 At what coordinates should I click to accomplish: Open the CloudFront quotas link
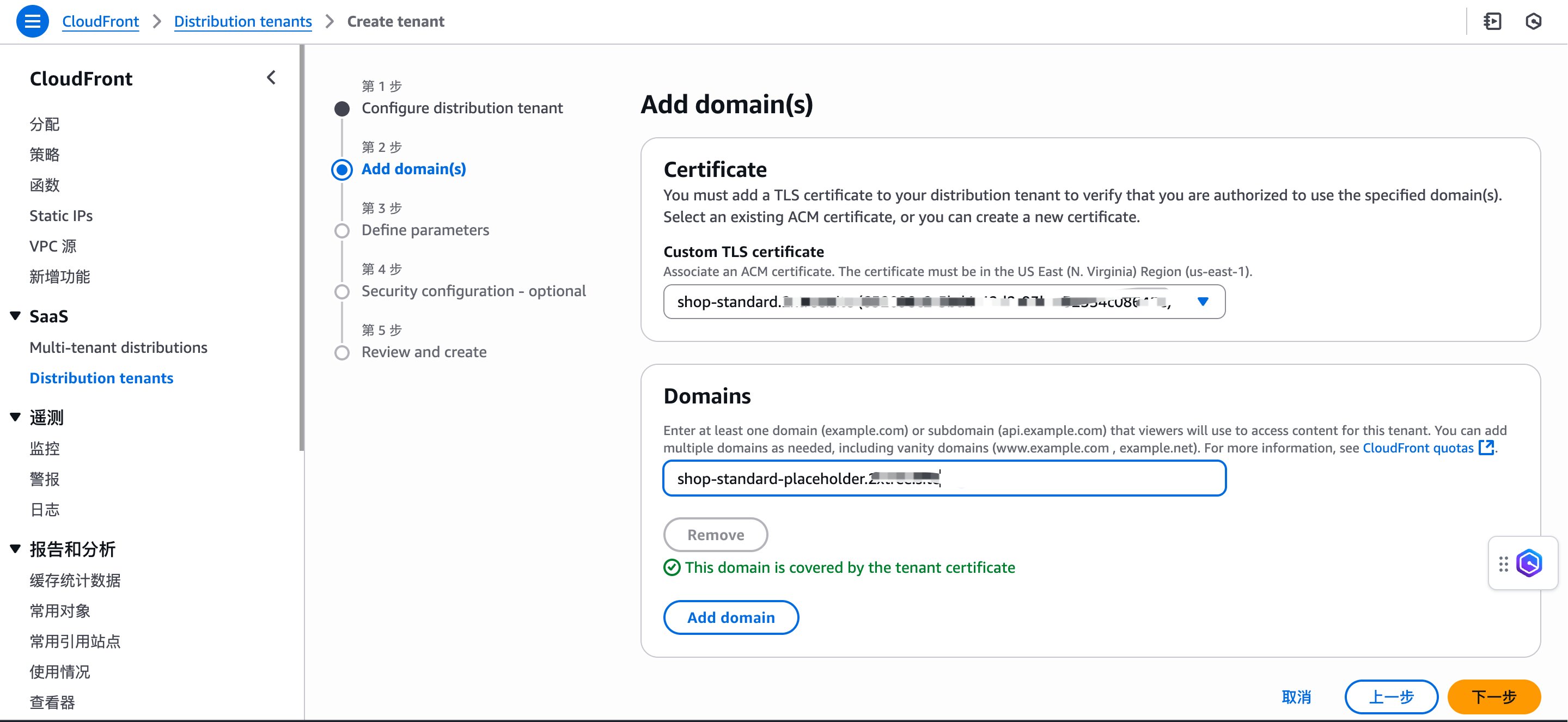1418,448
